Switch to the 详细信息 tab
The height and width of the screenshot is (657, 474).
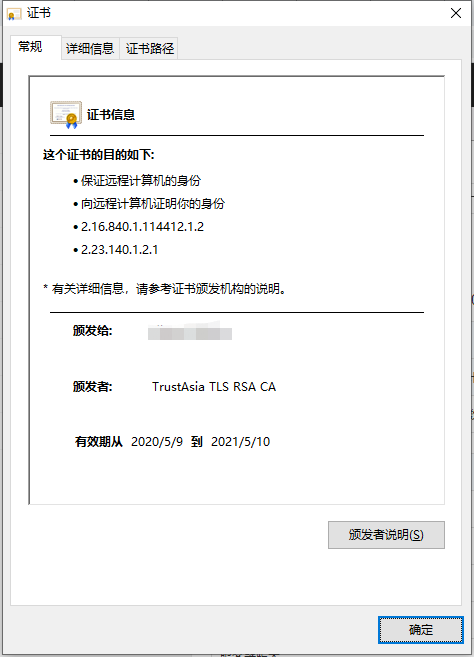pos(90,49)
